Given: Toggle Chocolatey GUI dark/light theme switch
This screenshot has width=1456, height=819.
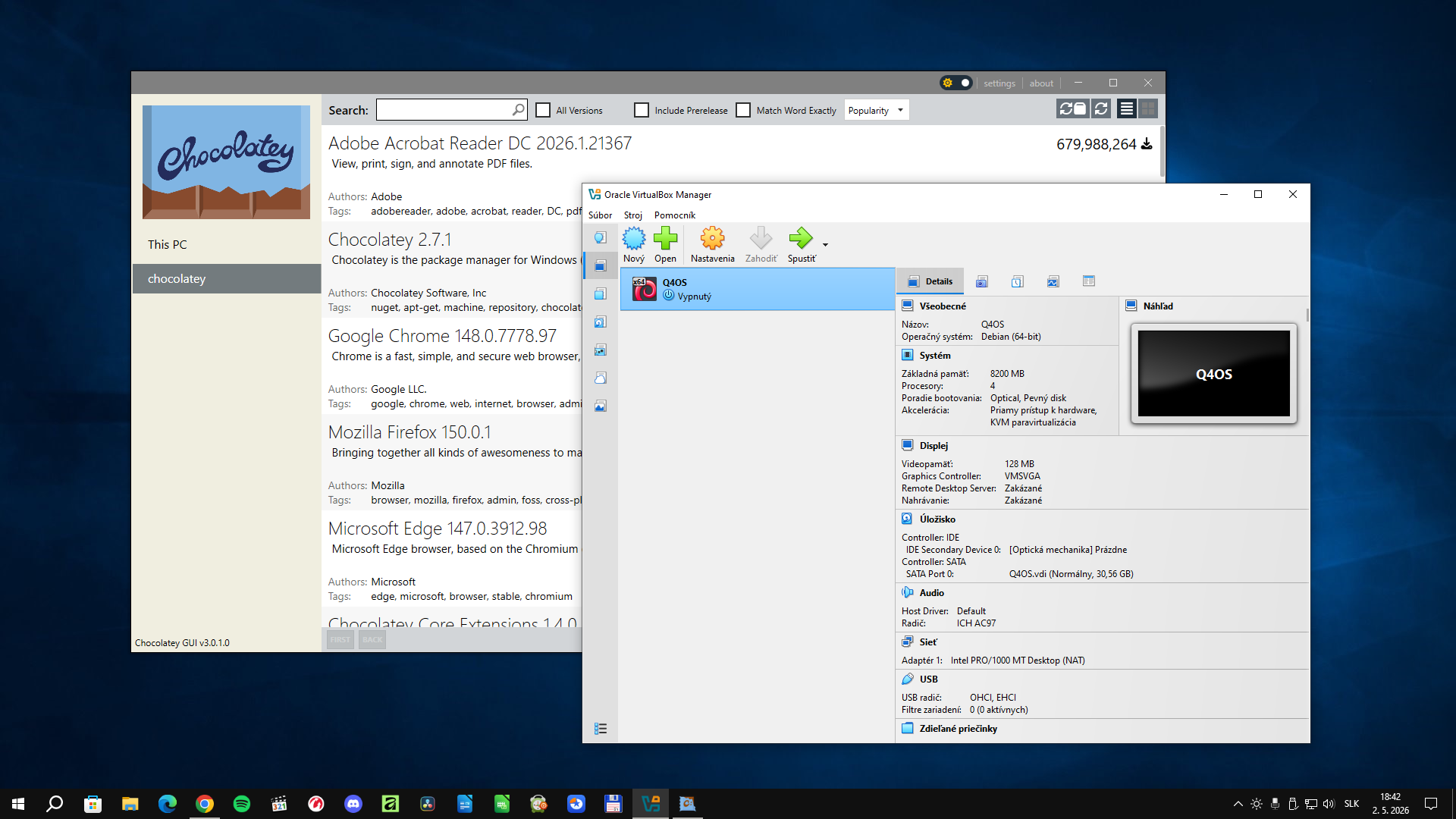Looking at the screenshot, I should 955,83.
